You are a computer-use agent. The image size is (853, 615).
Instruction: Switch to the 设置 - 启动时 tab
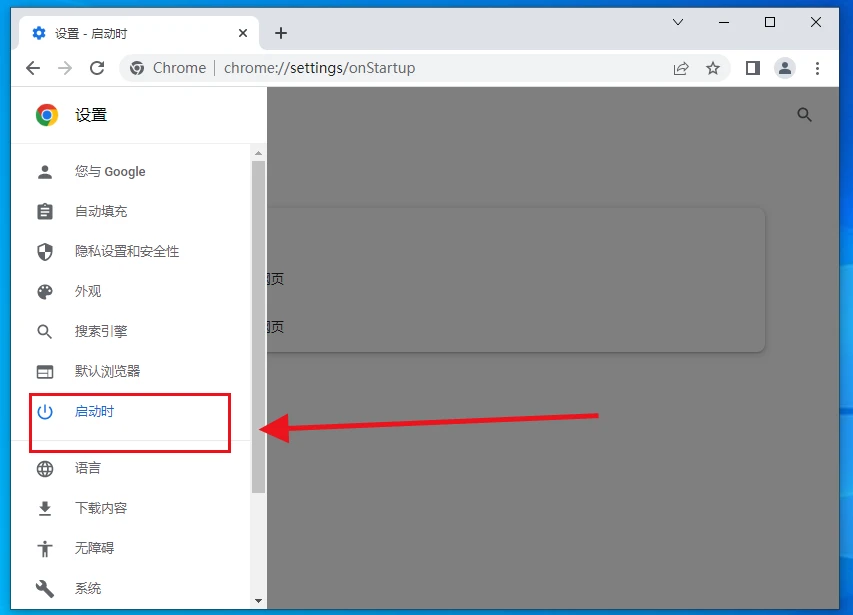tap(120, 31)
